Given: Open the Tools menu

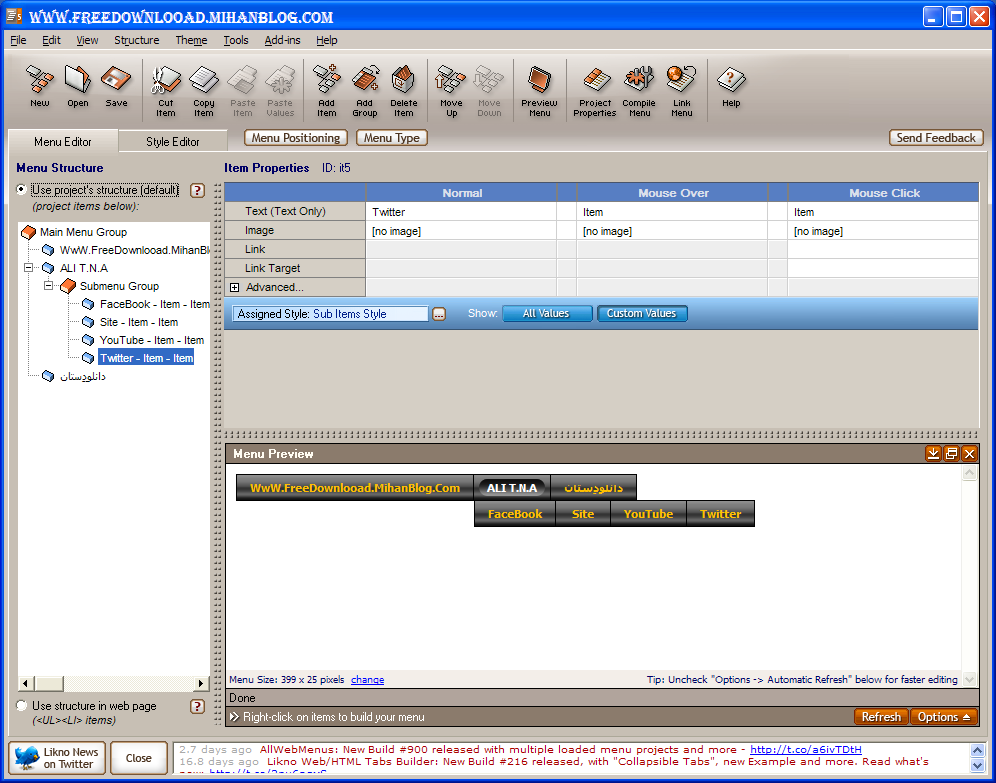Looking at the screenshot, I should [236, 40].
